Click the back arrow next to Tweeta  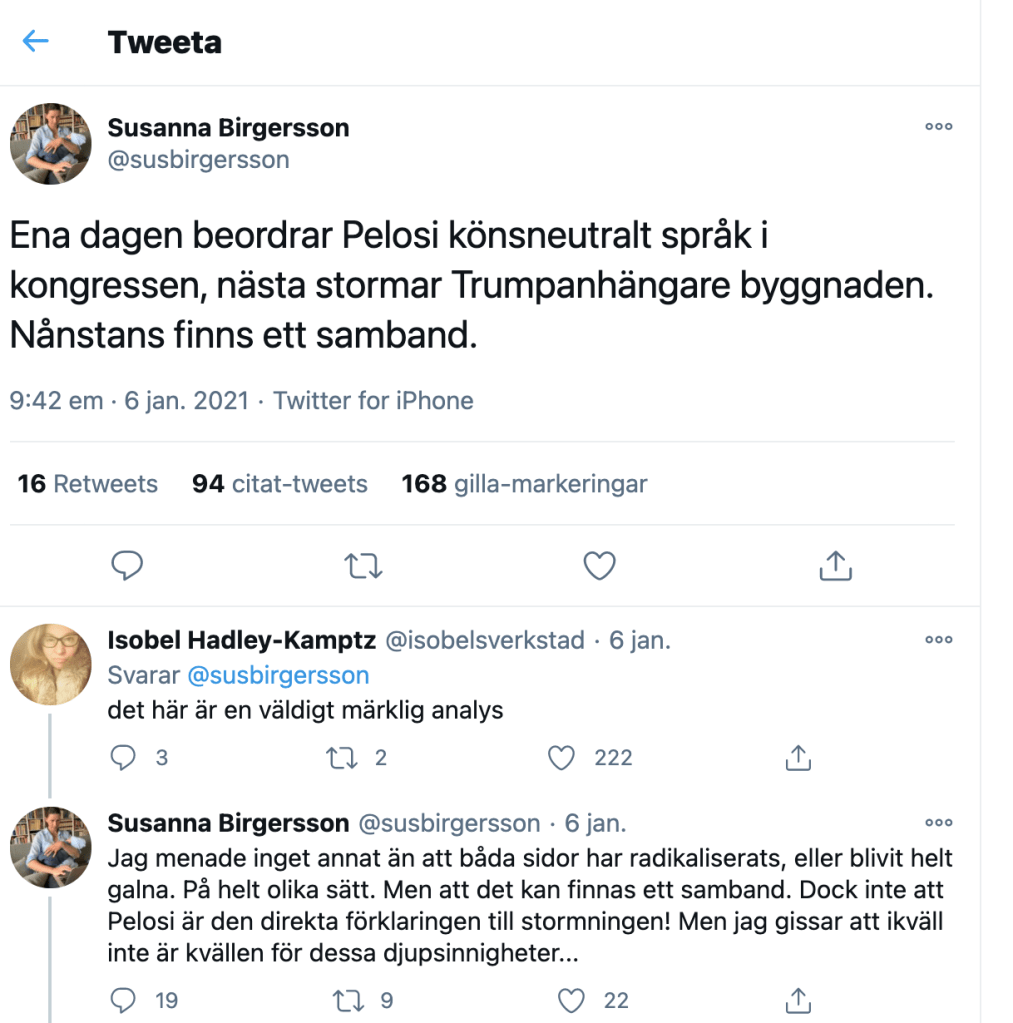[x=36, y=42]
